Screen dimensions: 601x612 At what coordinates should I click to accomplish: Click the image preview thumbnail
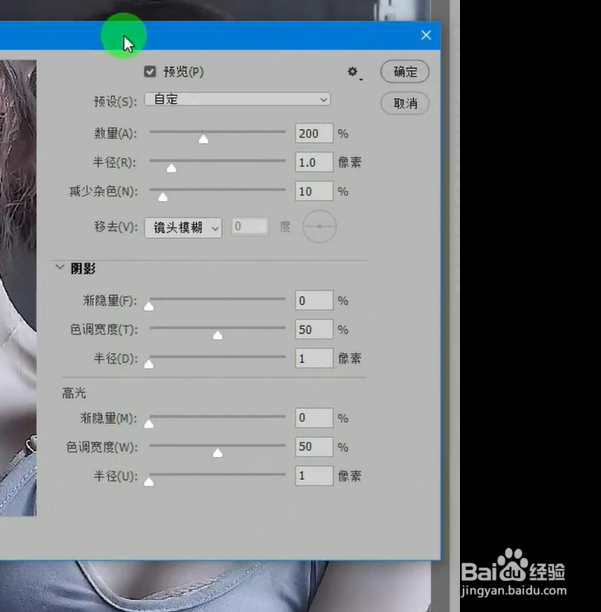[x=18, y=288]
